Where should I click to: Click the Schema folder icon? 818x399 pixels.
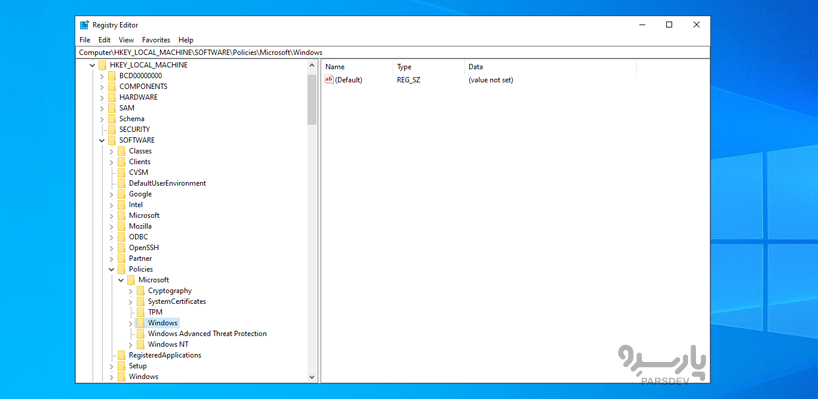pos(112,119)
